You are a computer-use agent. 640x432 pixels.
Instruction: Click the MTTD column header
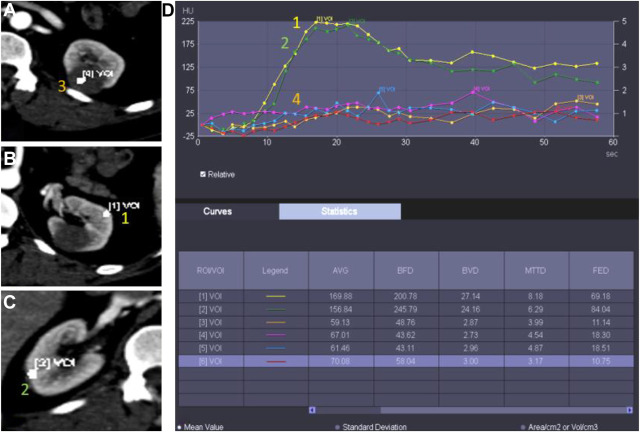tap(536, 270)
